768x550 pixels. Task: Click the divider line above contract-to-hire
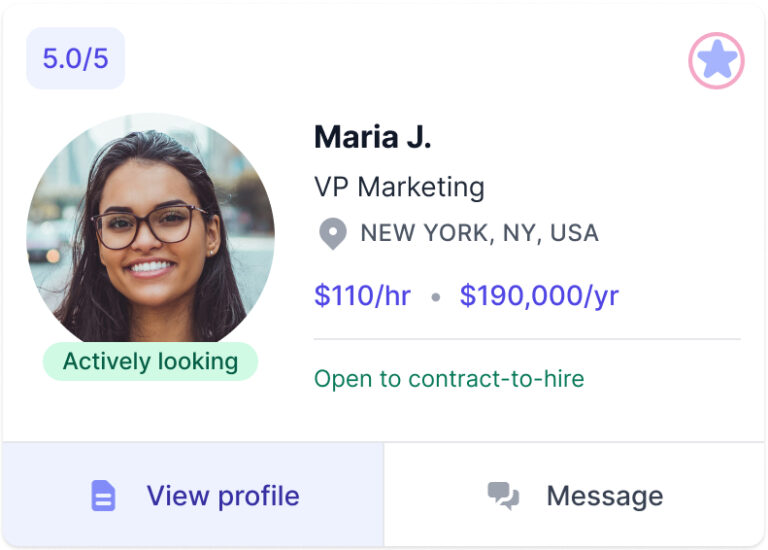click(x=527, y=339)
